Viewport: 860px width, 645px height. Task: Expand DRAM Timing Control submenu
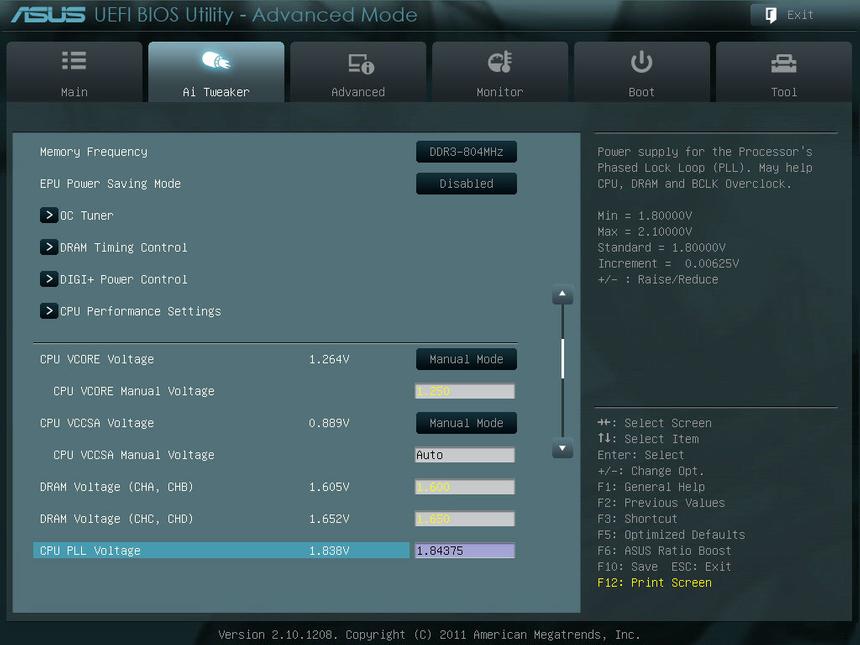point(49,247)
